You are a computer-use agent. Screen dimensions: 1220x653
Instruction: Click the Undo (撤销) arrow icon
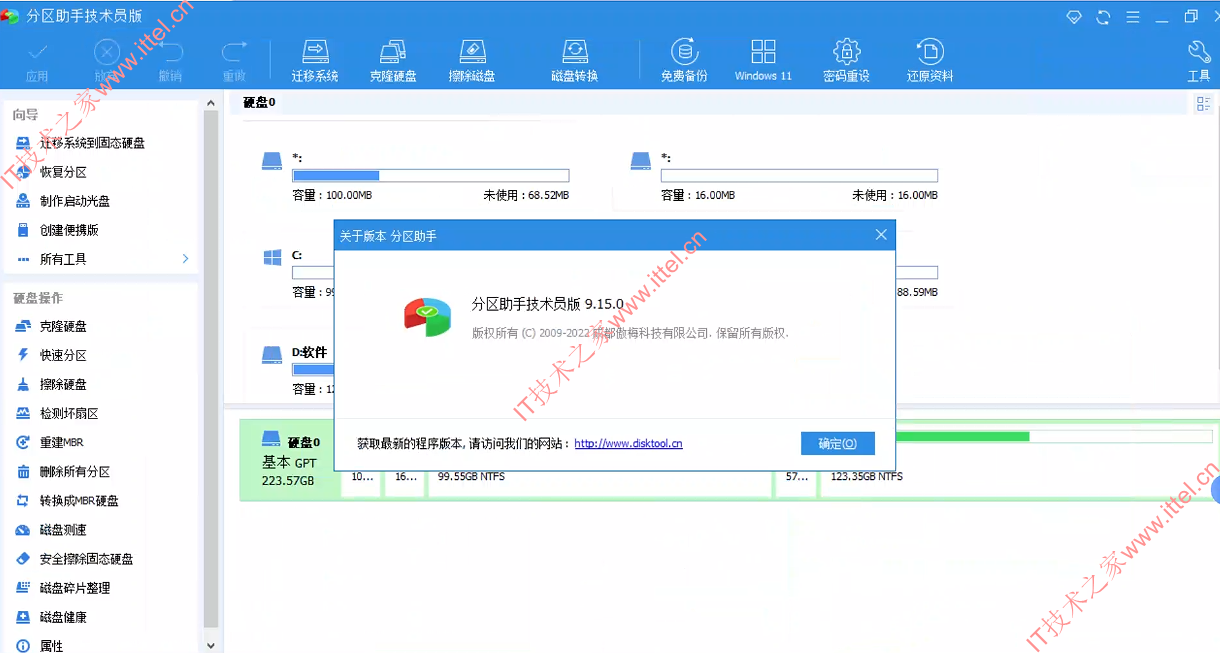tap(170, 60)
